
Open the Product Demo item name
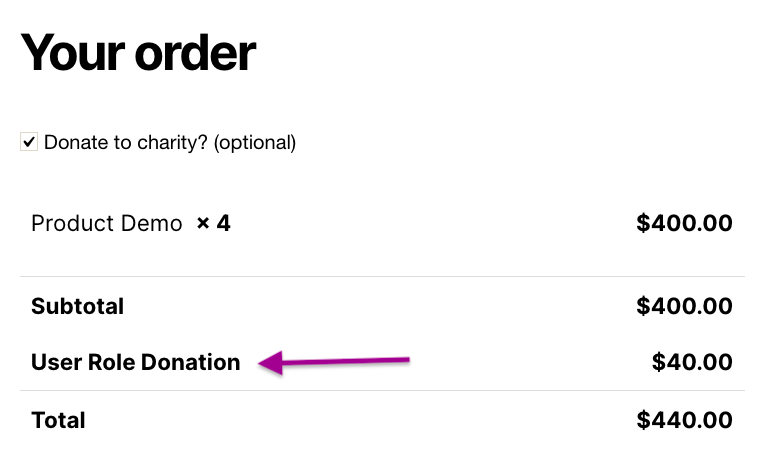click(x=107, y=223)
